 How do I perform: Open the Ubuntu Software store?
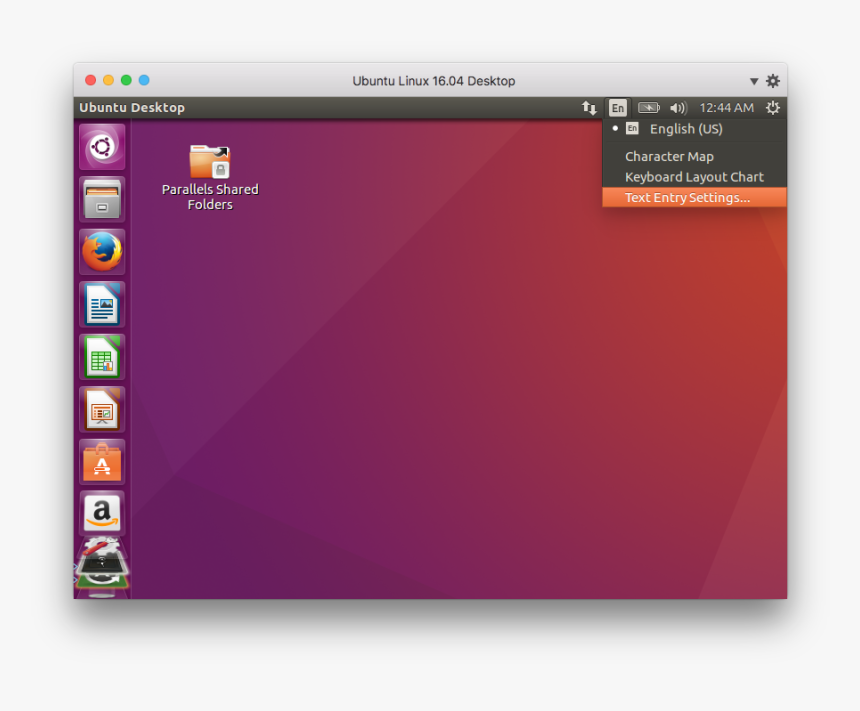point(102,462)
